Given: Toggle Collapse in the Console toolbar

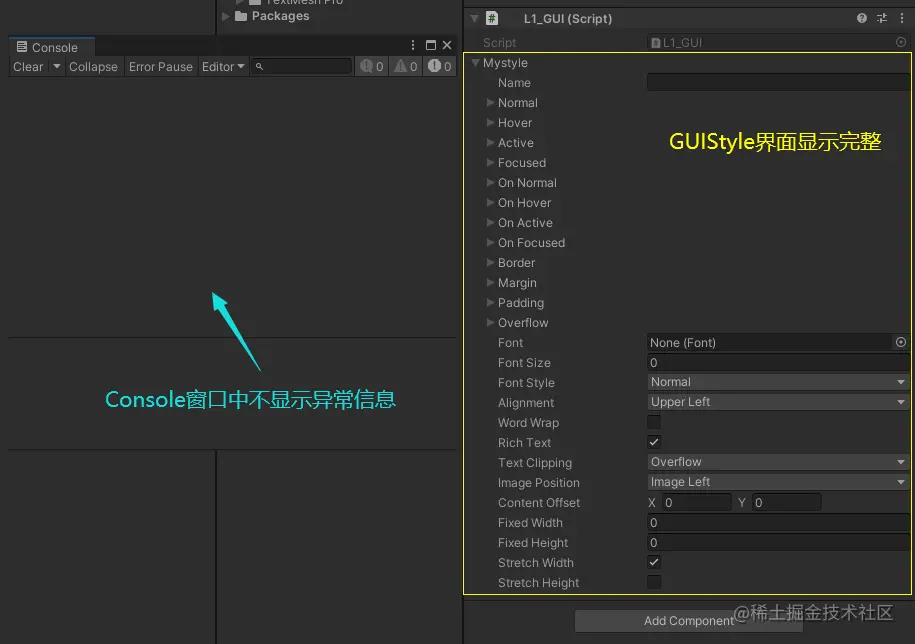Looking at the screenshot, I should [x=93, y=66].
